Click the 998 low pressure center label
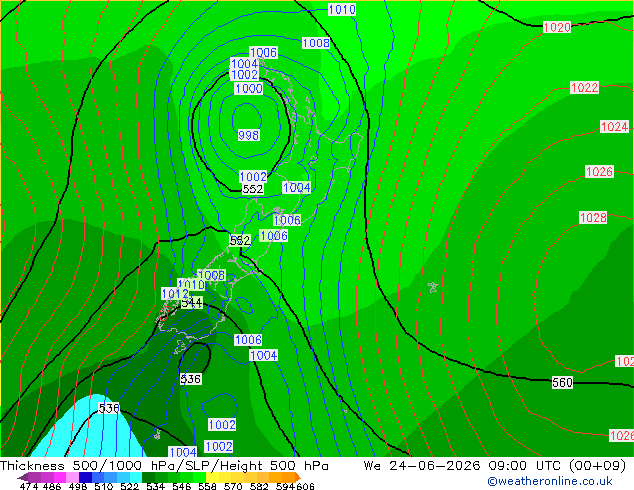Image resolution: width=634 pixels, height=490 pixels. (248, 135)
